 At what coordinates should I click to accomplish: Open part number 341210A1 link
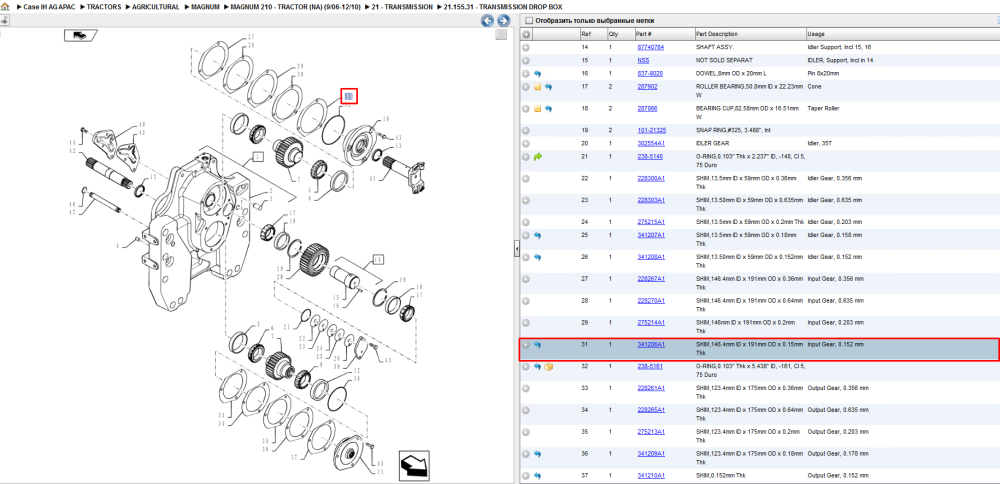(651, 476)
